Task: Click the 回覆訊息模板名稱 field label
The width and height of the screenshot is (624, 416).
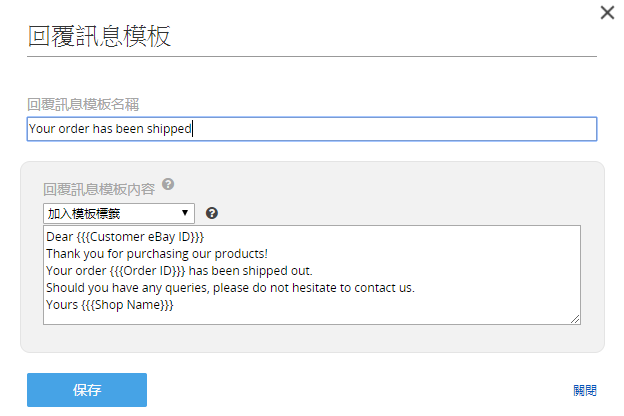Action: click(83, 105)
